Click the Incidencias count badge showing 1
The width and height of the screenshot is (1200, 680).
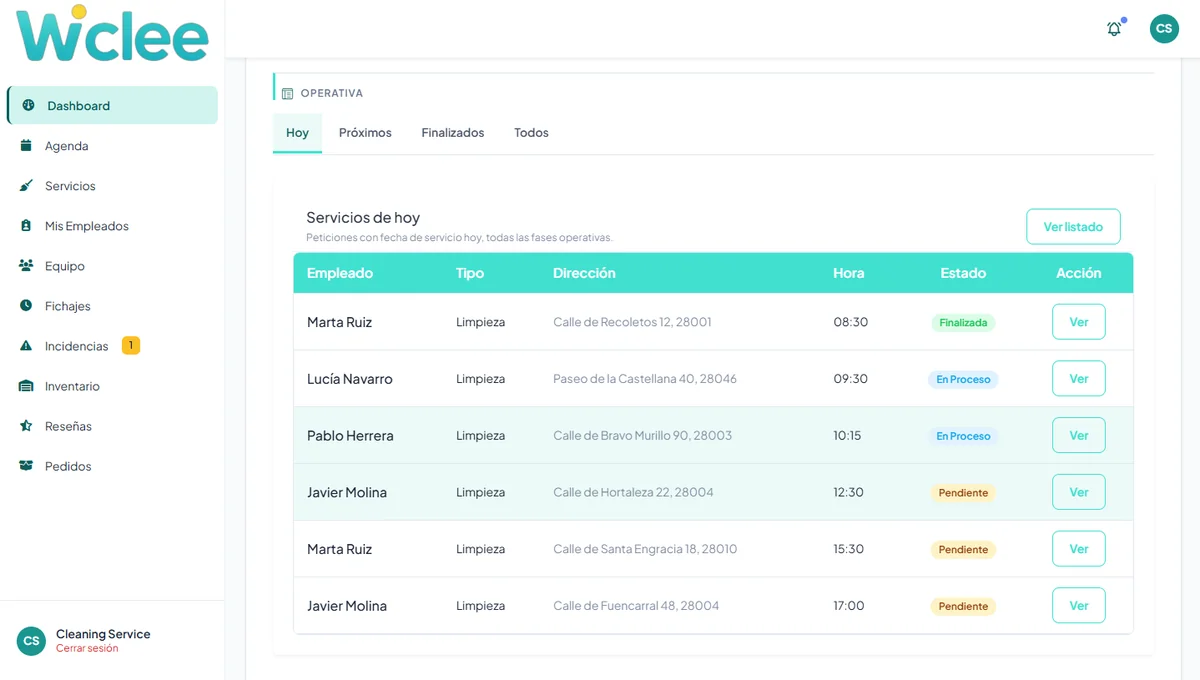click(x=131, y=345)
